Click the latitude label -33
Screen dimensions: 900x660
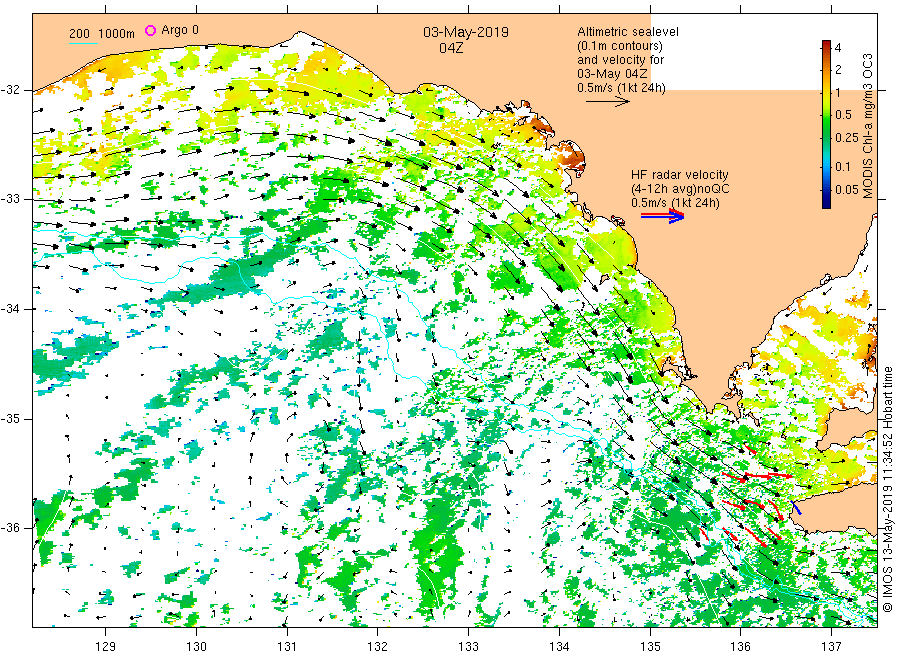(x=11, y=199)
